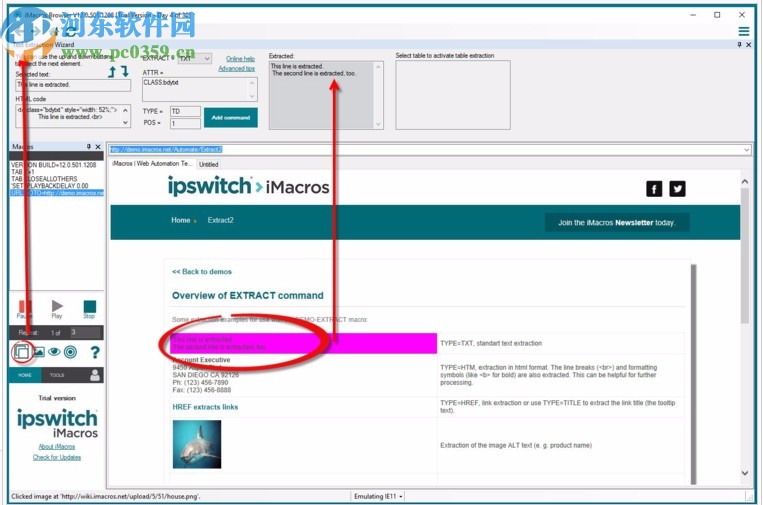
Task: Expand the address bar URL dropdown
Action: click(x=746, y=150)
